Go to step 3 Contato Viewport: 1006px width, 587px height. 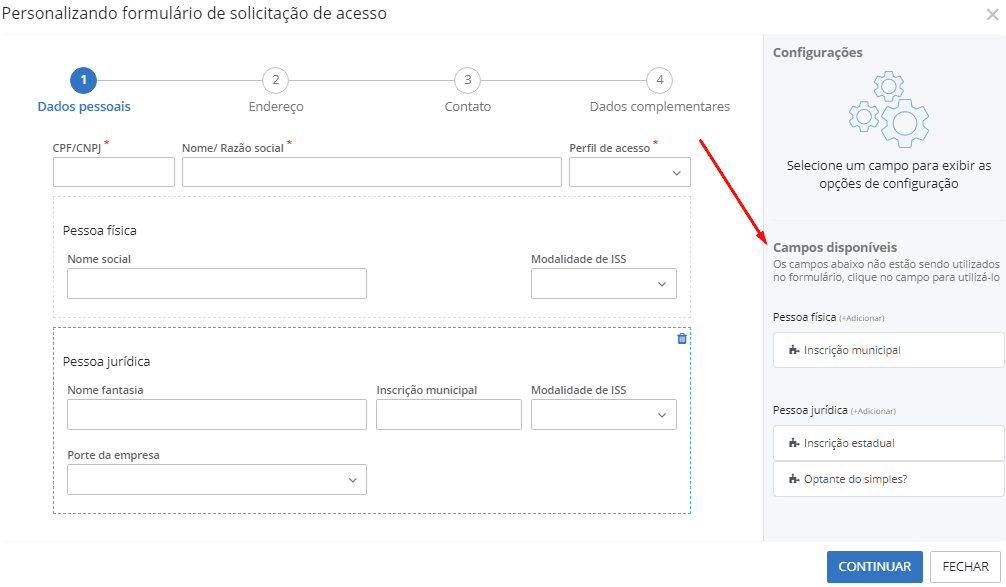pos(467,81)
